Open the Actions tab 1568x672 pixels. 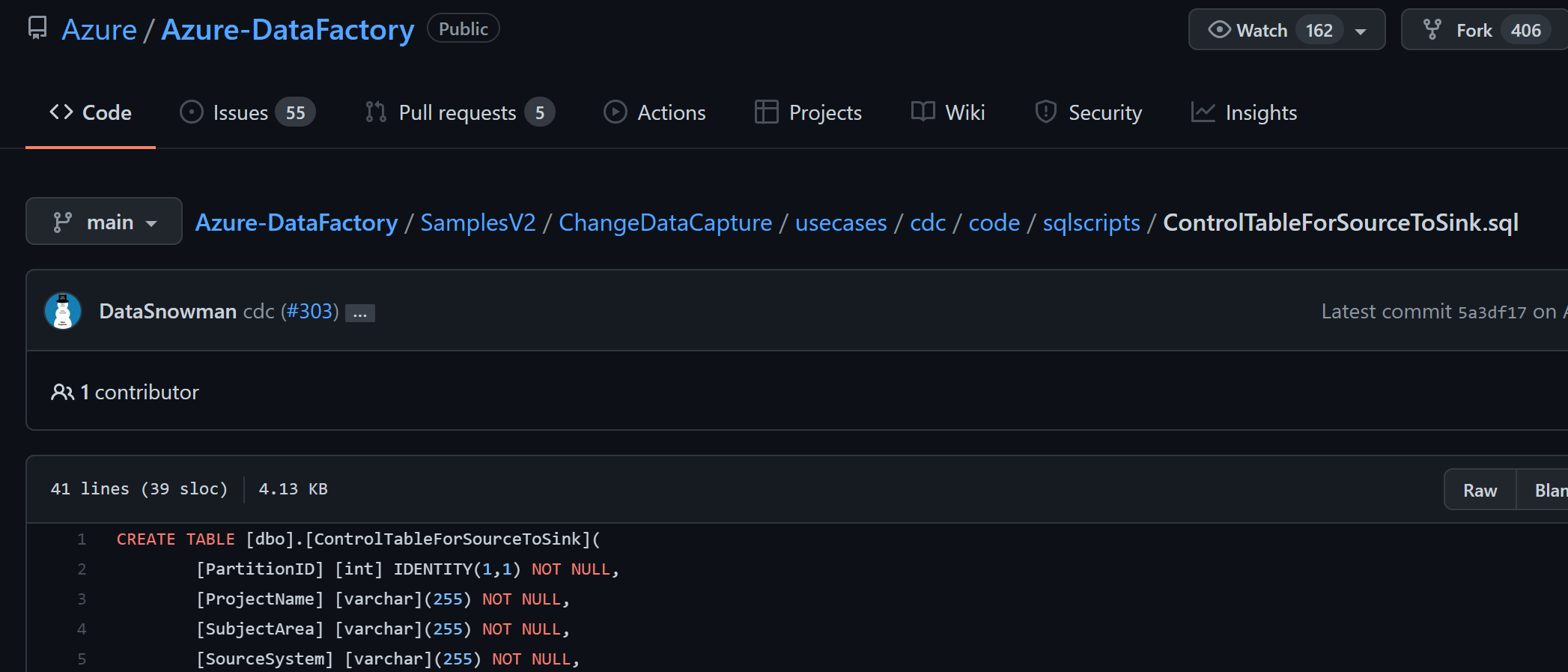tap(655, 112)
